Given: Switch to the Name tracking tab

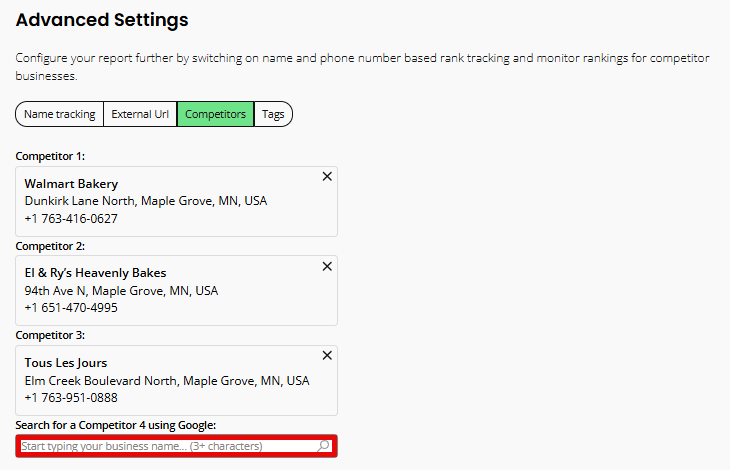Looking at the screenshot, I should click(60, 114).
